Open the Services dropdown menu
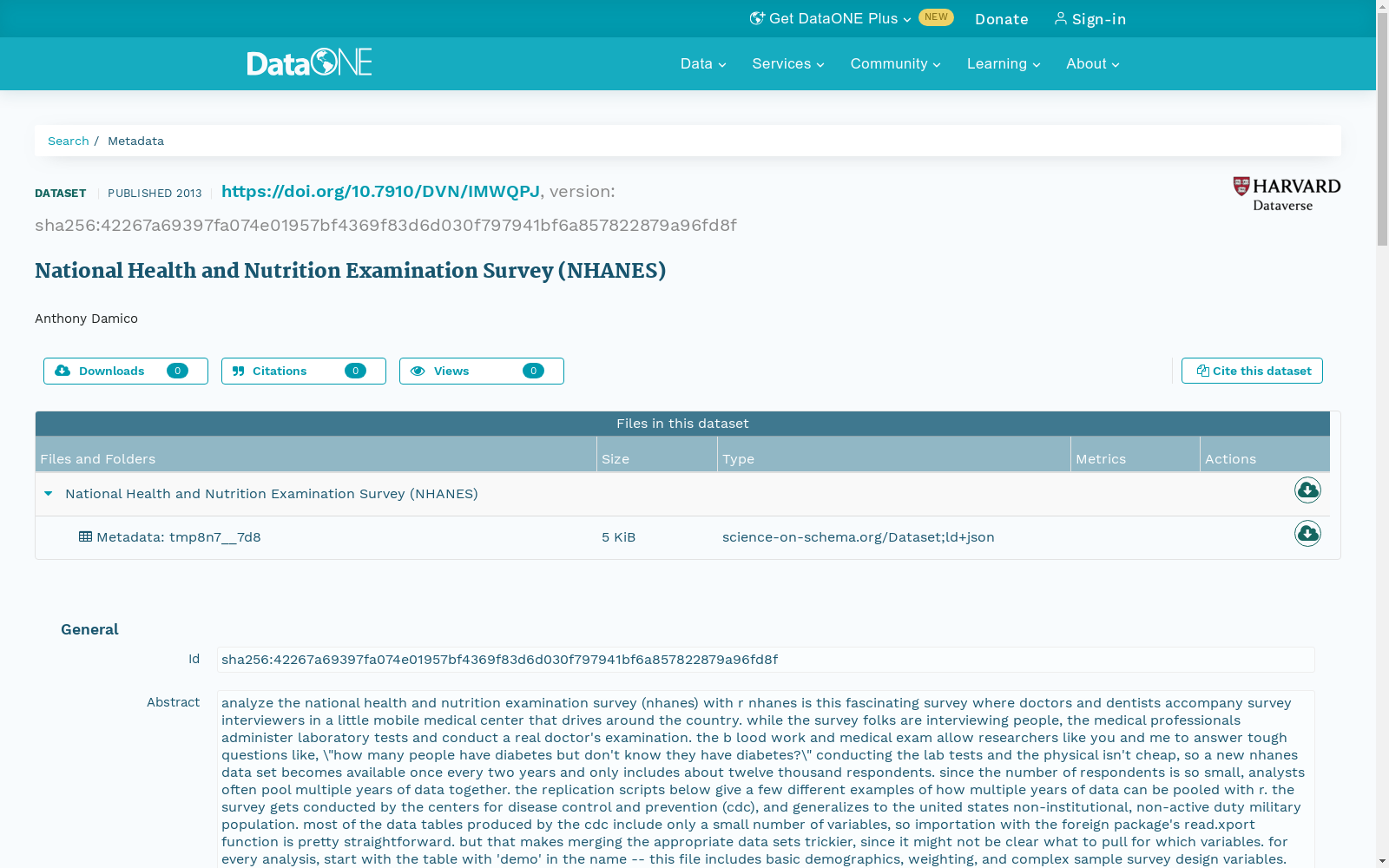The height and width of the screenshot is (868, 1389). (788, 63)
